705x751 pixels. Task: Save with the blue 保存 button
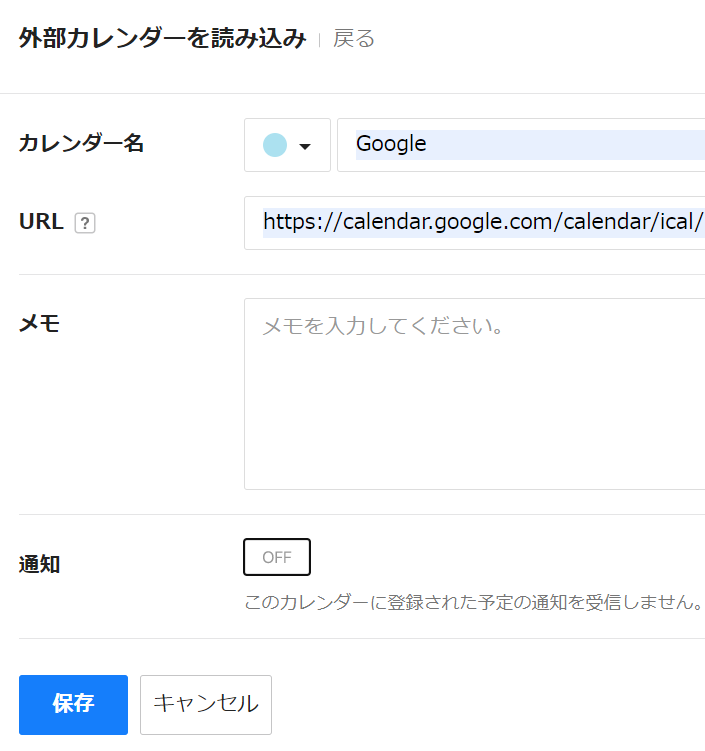pos(73,705)
